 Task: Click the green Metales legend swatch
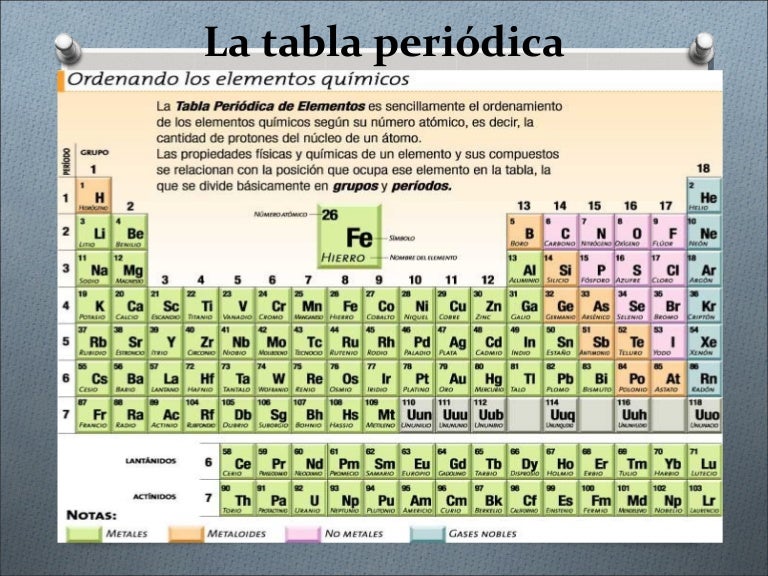coord(90,533)
